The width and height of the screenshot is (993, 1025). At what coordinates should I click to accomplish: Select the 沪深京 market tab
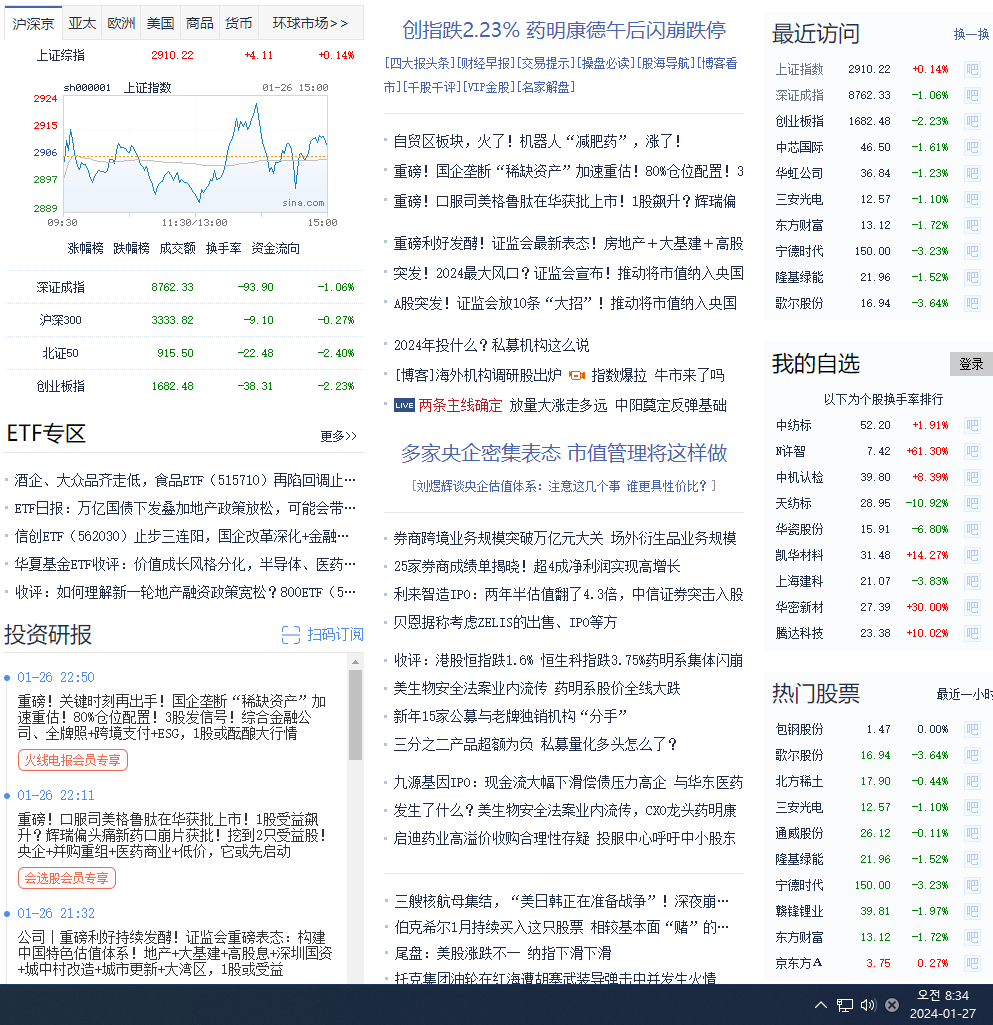(33, 24)
